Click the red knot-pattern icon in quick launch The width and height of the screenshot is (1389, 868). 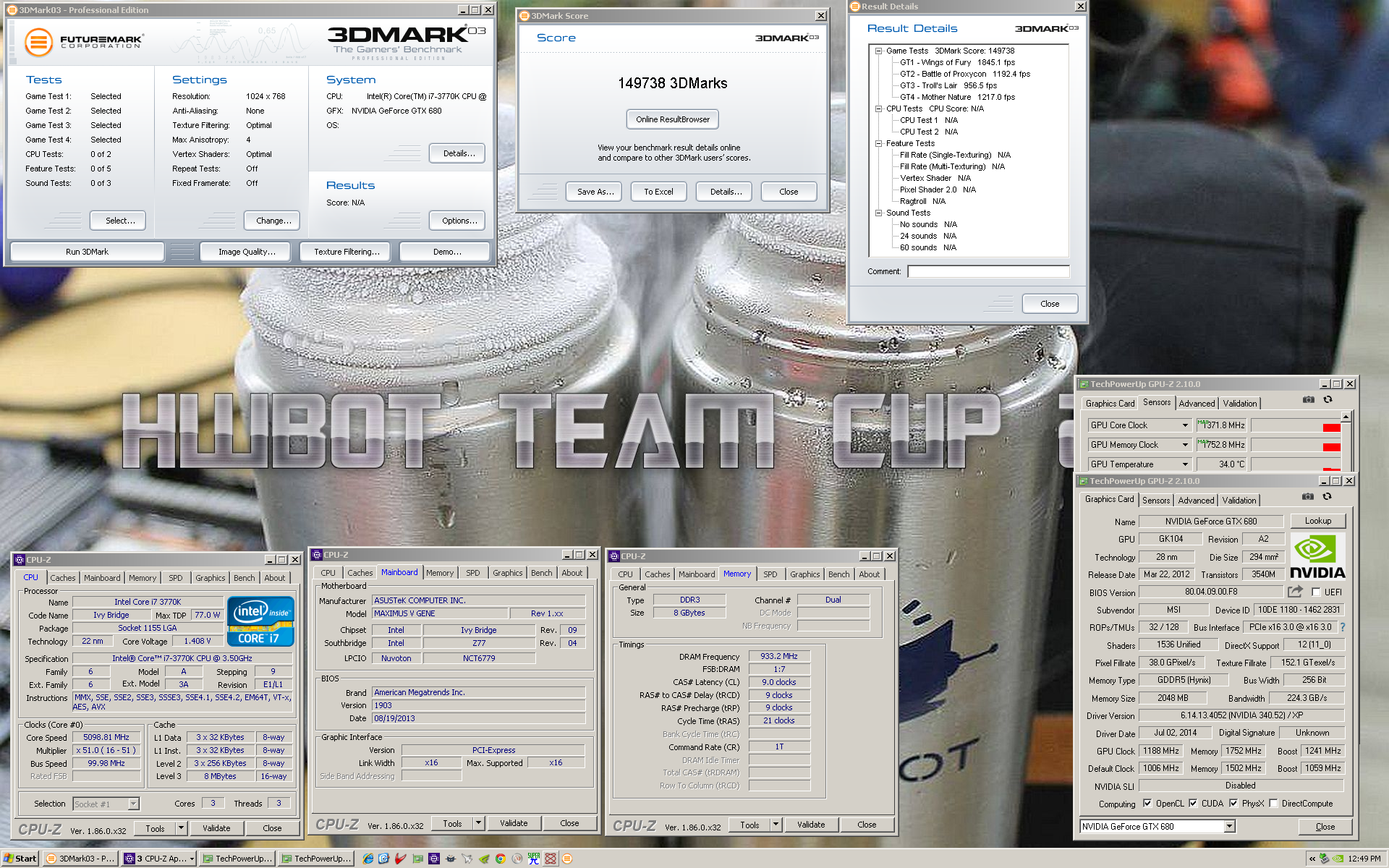tap(551, 859)
